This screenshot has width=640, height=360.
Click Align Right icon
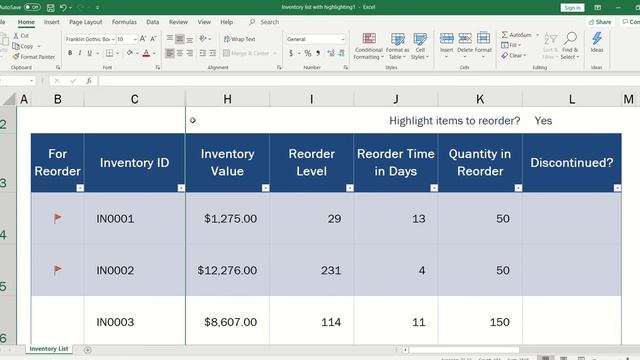(x=190, y=53)
